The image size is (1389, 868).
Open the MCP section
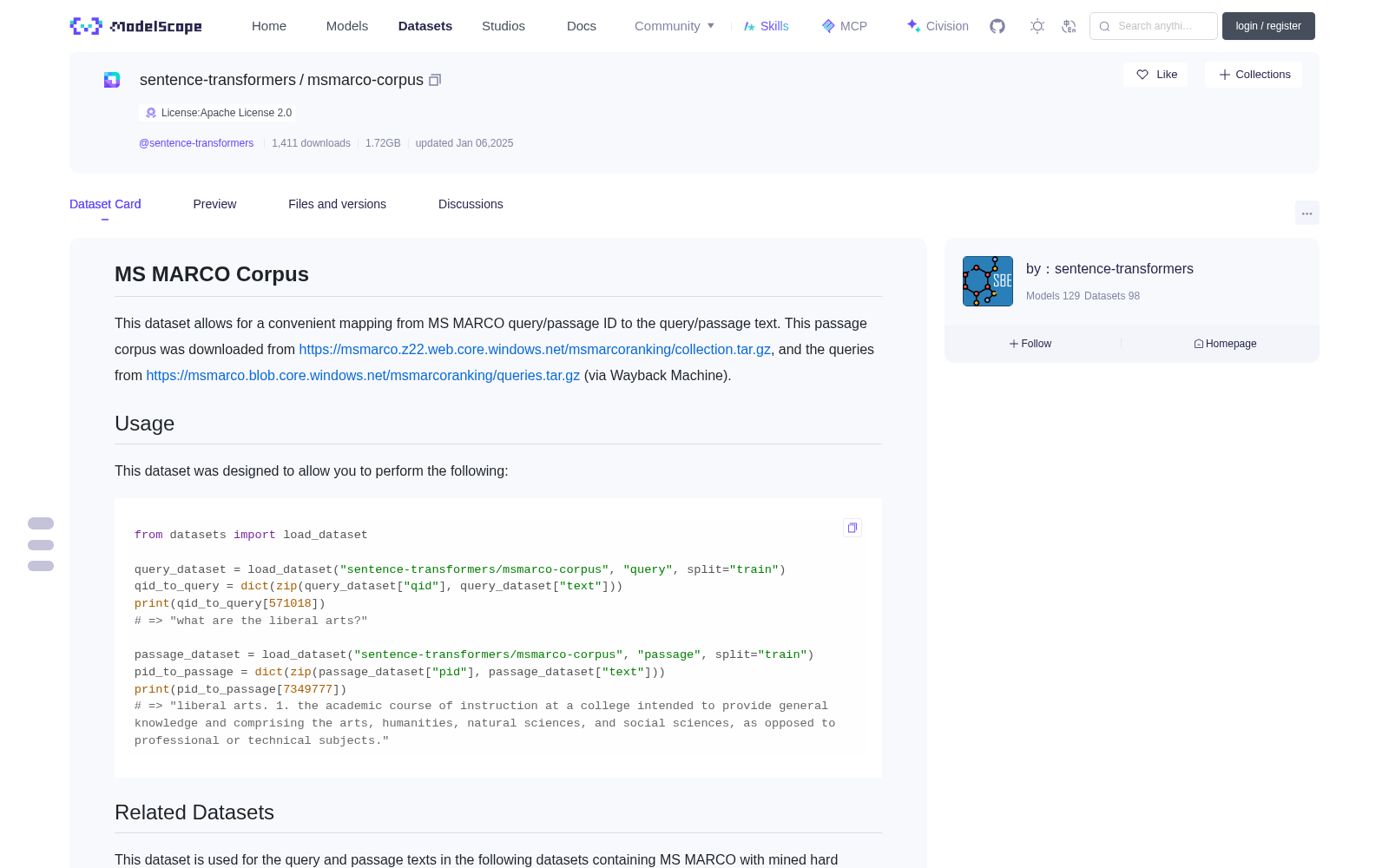[845, 26]
